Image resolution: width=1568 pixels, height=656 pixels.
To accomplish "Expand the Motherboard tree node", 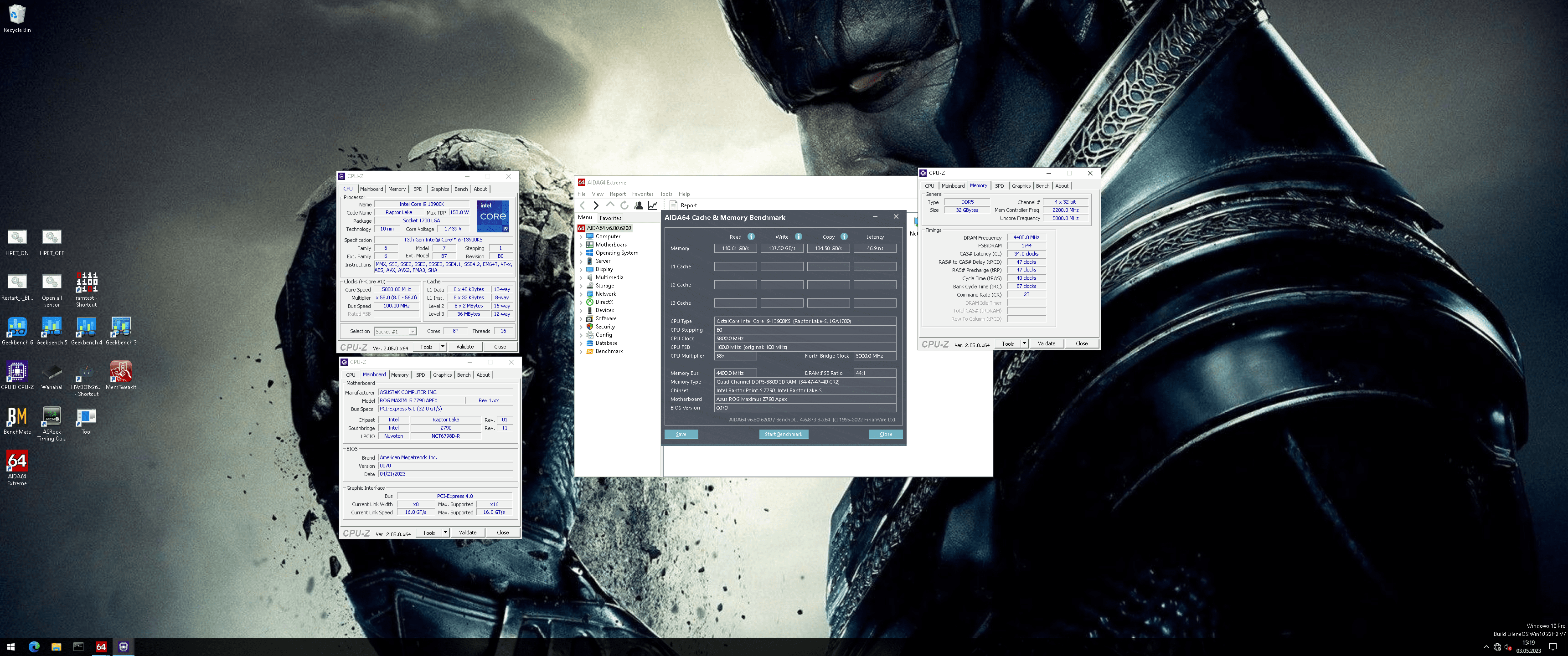I will (x=581, y=245).
